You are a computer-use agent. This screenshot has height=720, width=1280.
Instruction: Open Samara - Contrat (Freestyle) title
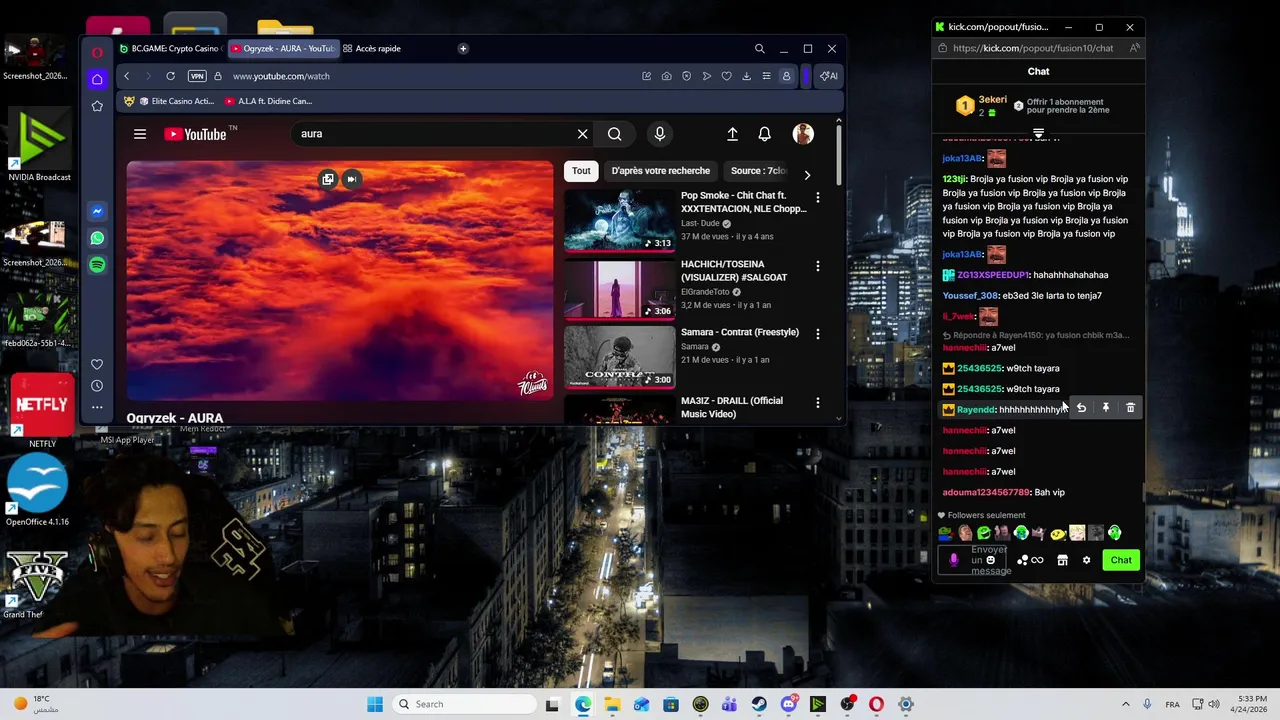click(740, 332)
